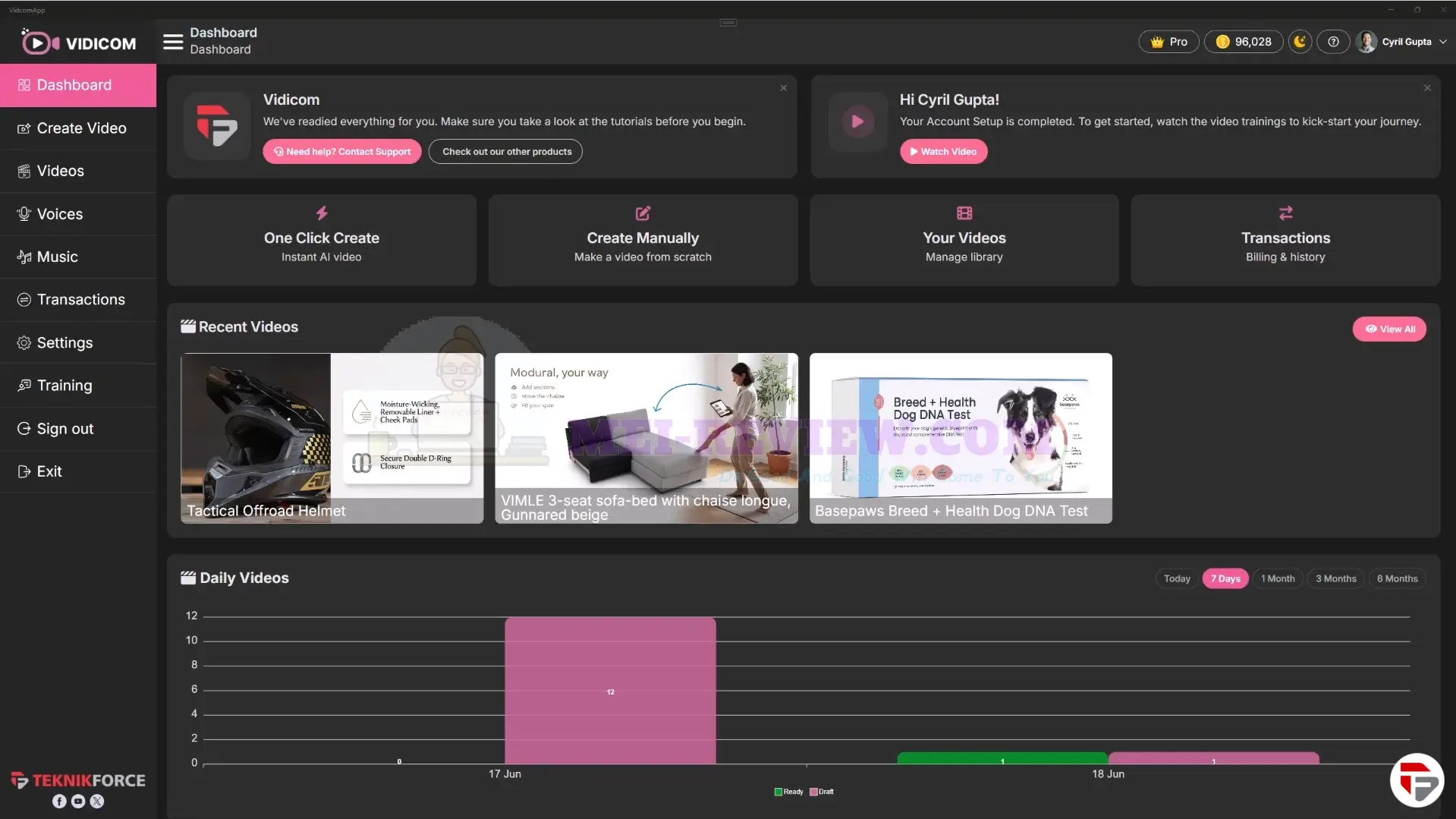This screenshot has width=1456, height=819.
Task: Toggle dark mode moon icon
Action: coord(1300,42)
